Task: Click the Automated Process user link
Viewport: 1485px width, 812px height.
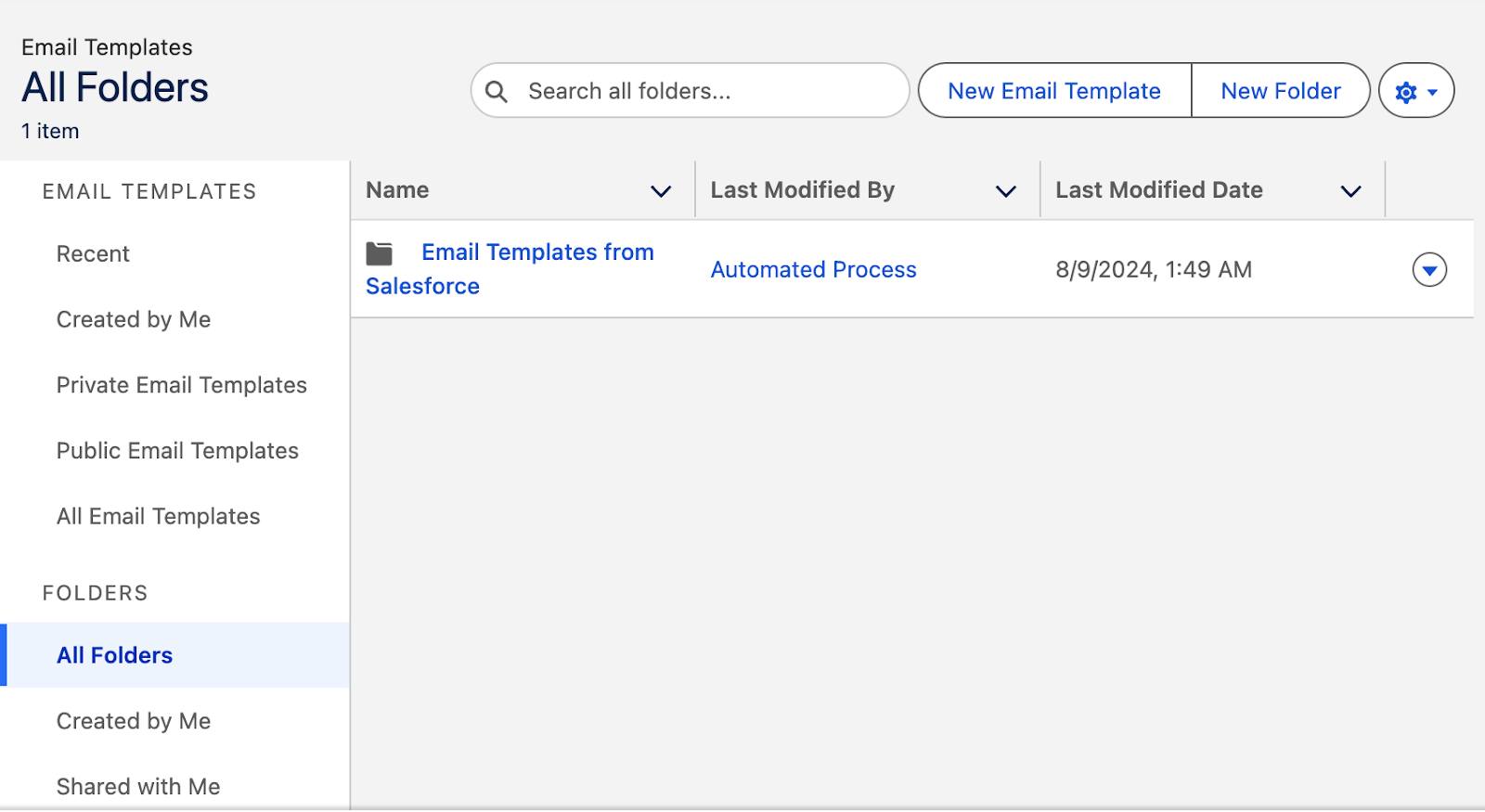Action: tap(813, 269)
